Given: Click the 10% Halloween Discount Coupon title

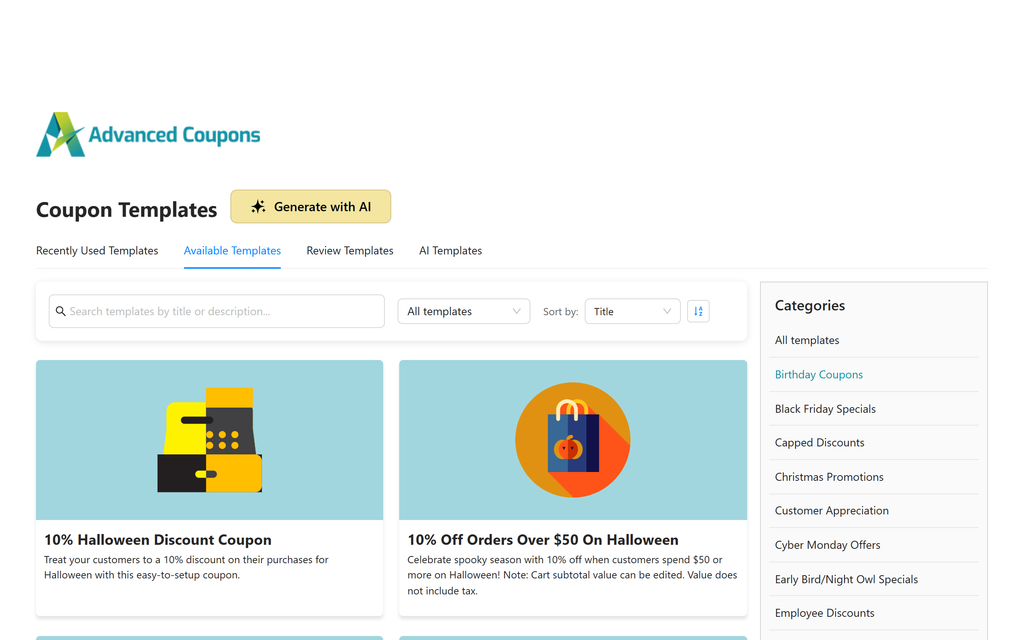Looking at the screenshot, I should (158, 540).
